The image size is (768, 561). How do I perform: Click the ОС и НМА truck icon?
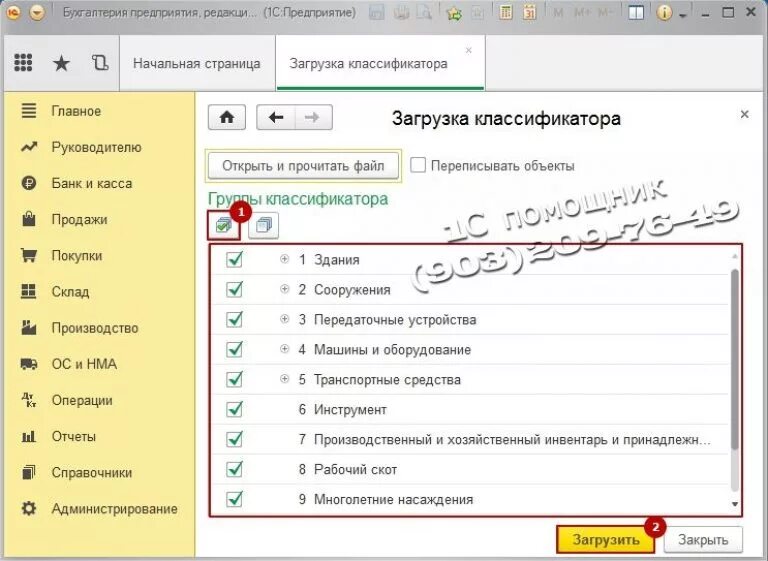pyautogui.click(x=29, y=364)
